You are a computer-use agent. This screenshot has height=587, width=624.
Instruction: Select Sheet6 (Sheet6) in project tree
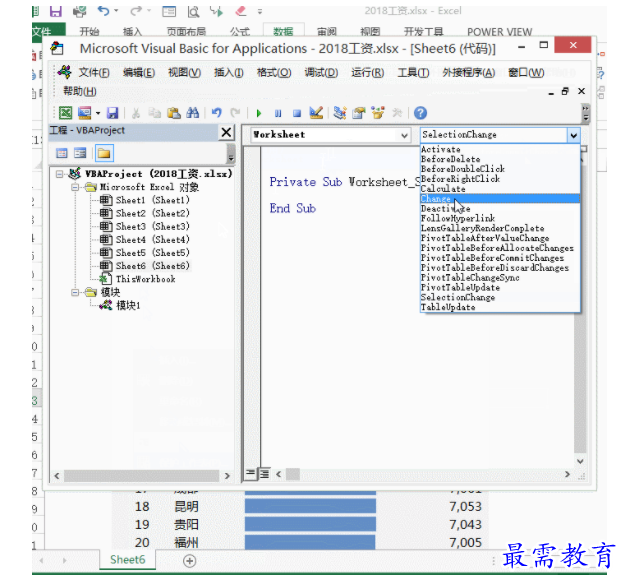(x=152, y=266)
